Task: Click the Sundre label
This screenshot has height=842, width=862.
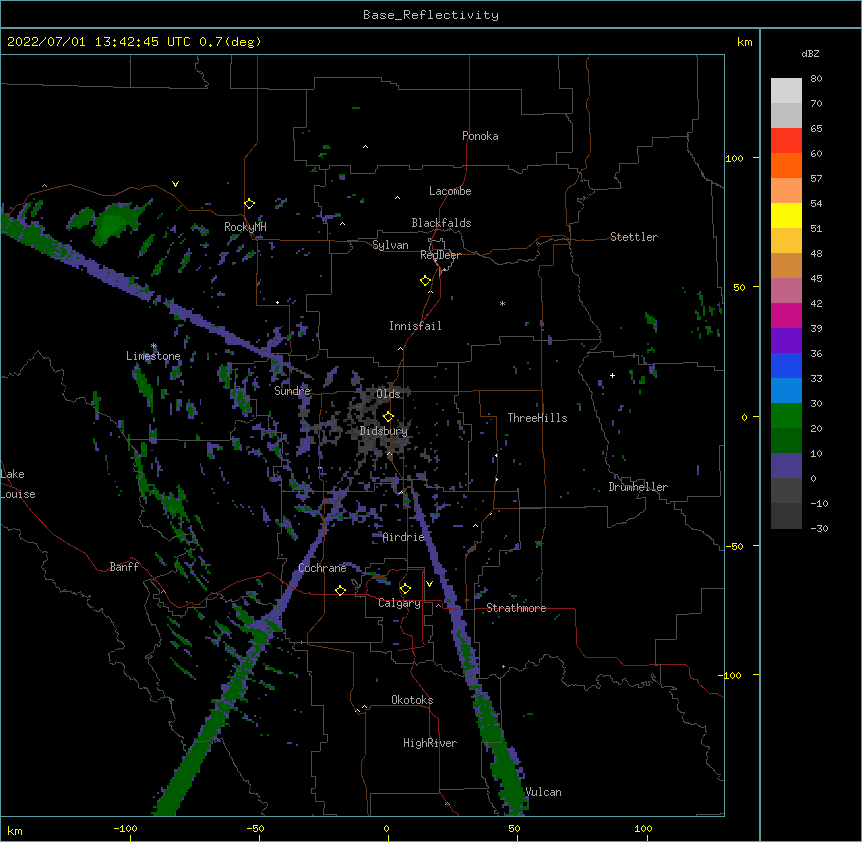Action: [x=292, y=391]
